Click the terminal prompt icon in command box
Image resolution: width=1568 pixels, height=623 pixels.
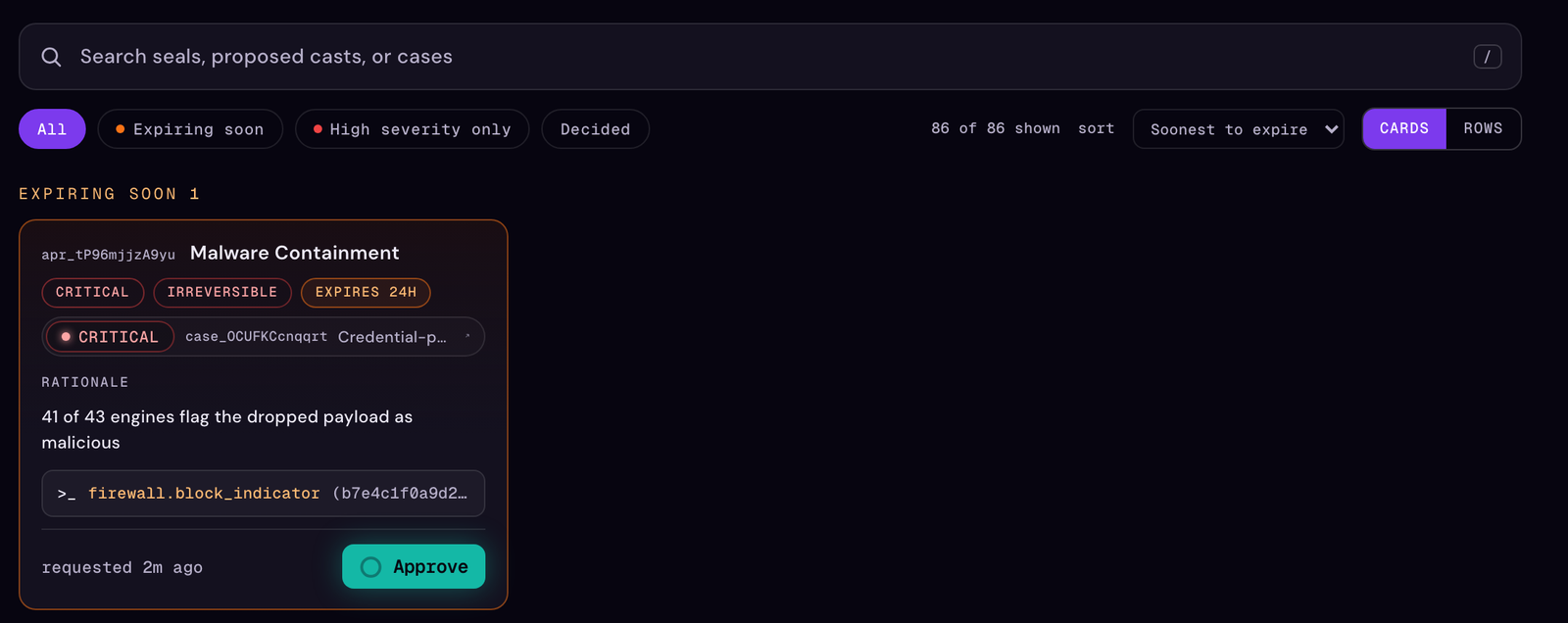[x=67, y=494]
